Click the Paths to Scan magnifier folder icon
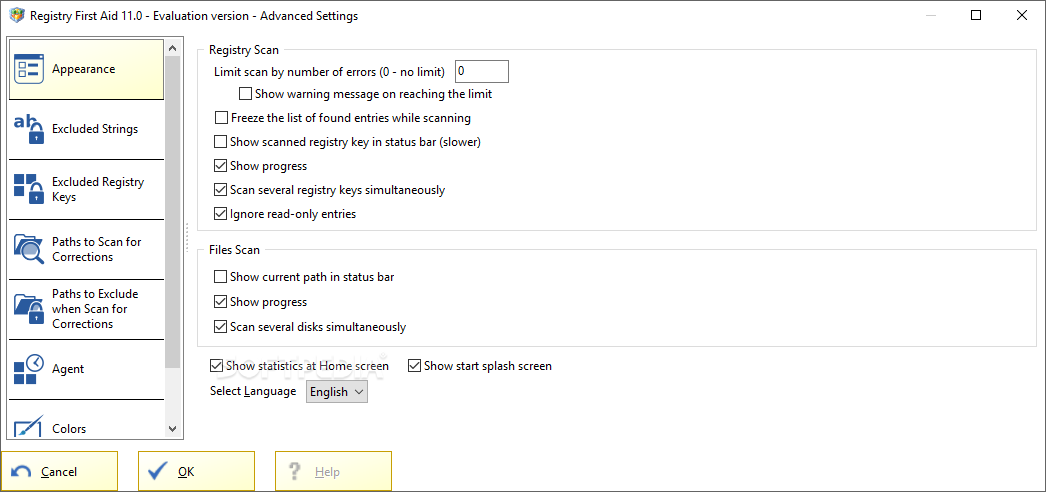The image size is (1046, 492). pyautogui.click(x=28, y=249)
